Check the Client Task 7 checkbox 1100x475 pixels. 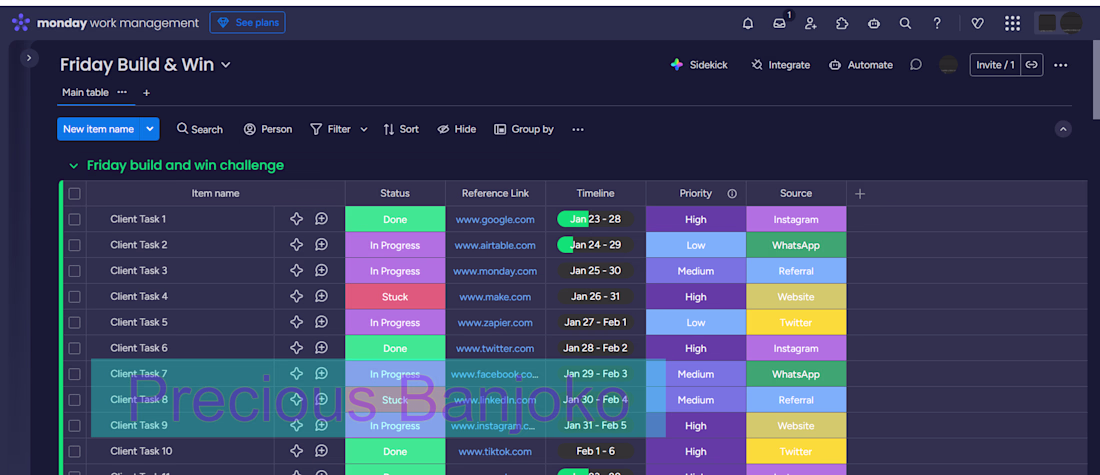[x=74, y=374]
